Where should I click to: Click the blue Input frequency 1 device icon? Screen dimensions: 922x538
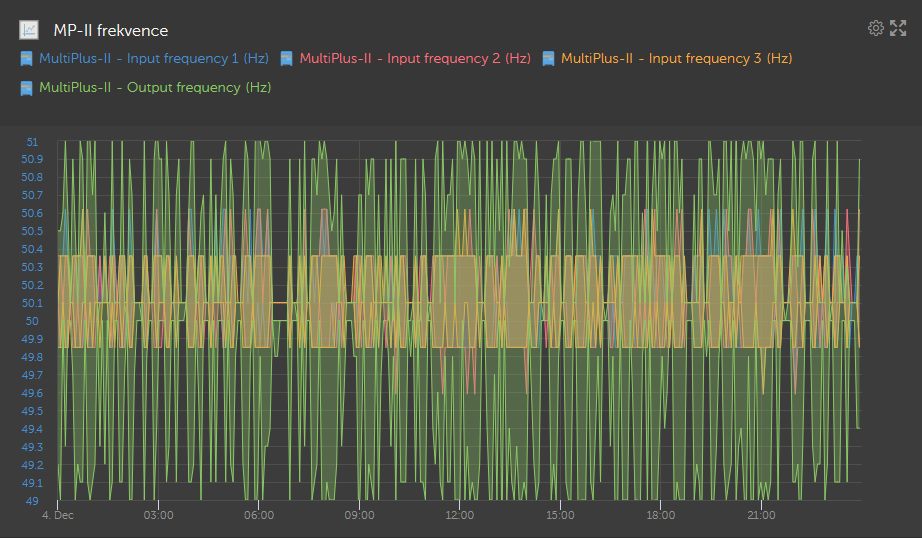click(x=27, y=59)
